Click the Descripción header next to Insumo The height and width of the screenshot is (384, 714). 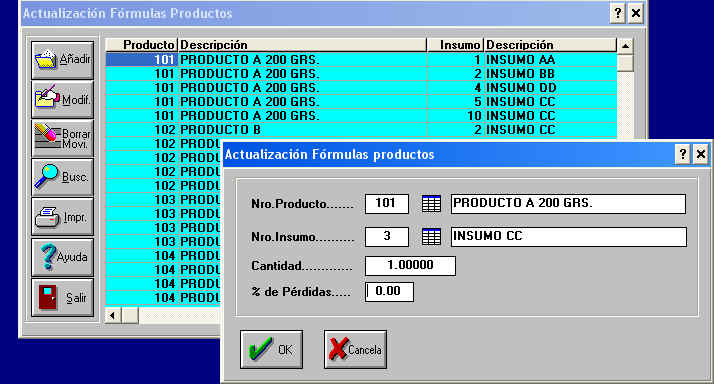pyautogui.click(x=550, y=45)
